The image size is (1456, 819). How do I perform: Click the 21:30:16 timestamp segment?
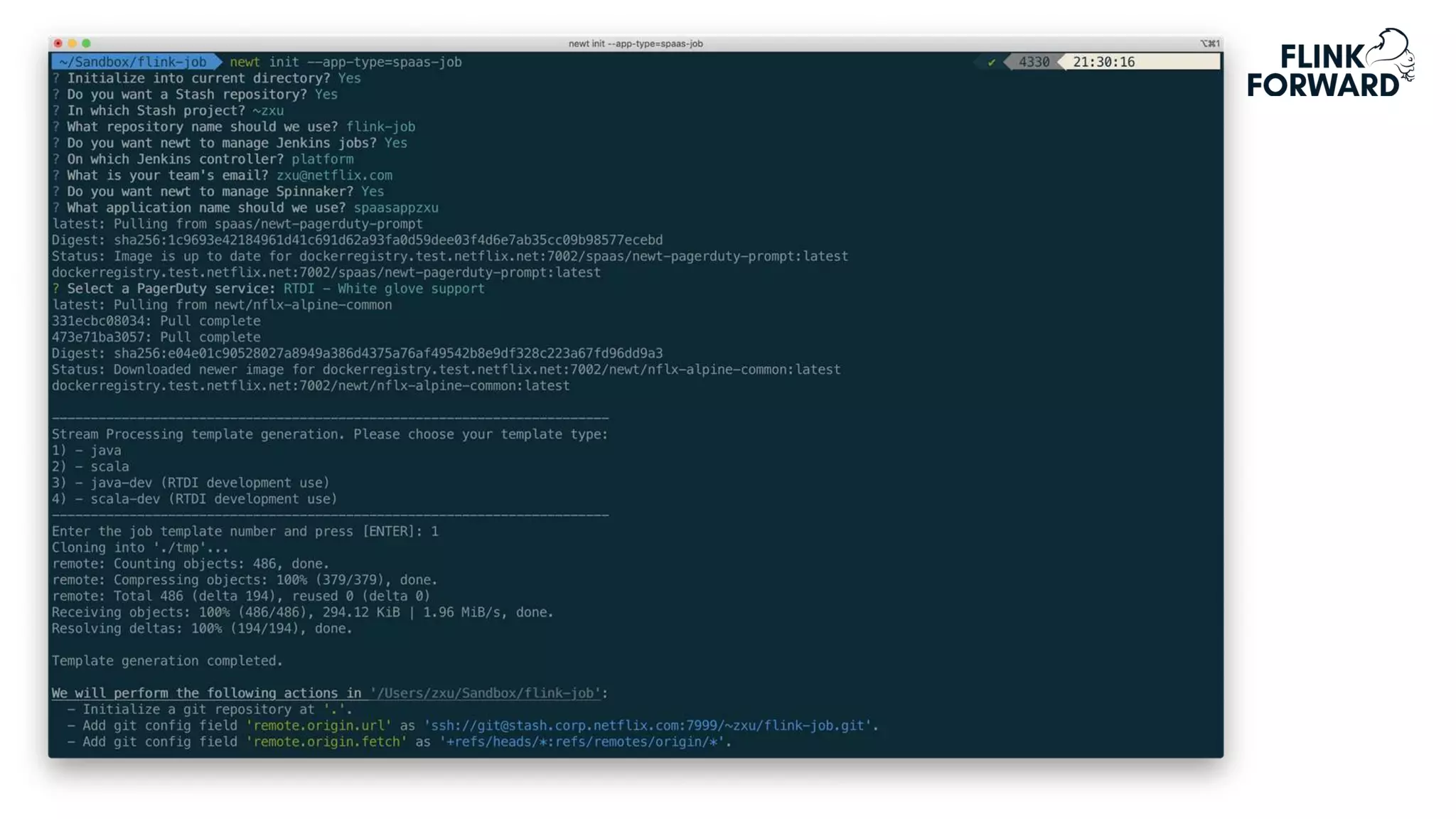[1103, 63]
